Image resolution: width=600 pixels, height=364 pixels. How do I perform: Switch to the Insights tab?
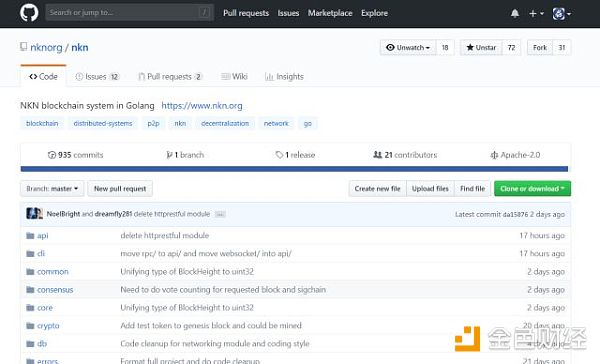pos(284,77)
